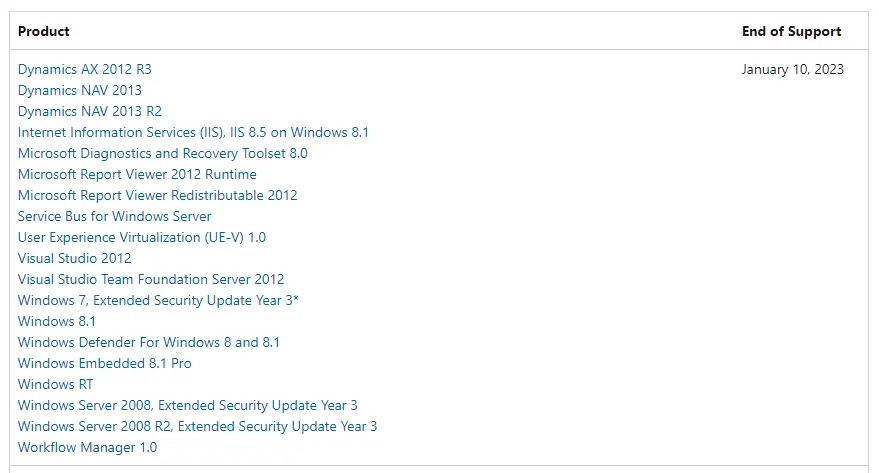Open the Windows 8.1 link
Screen dimensions: 879x473
(x=57, y=322)
